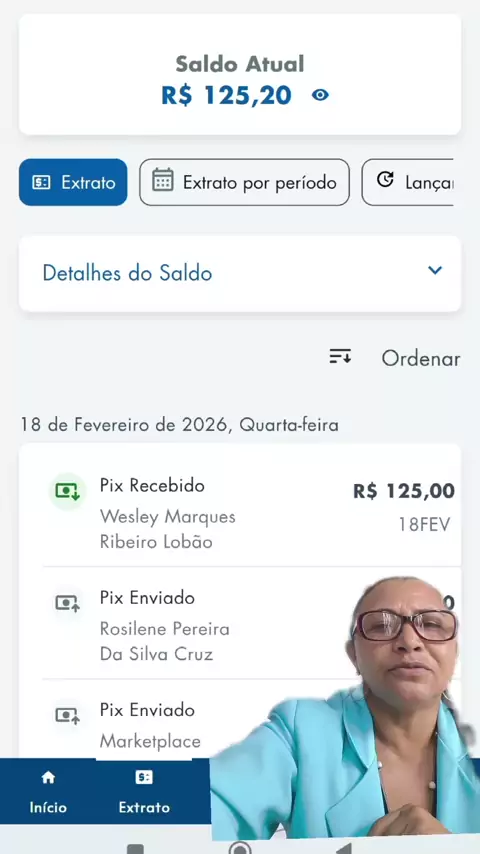Click green Pix Recebido money icon
Viewport: 480px width, 854px height.
pyautogui.click(x=67, y=491)
